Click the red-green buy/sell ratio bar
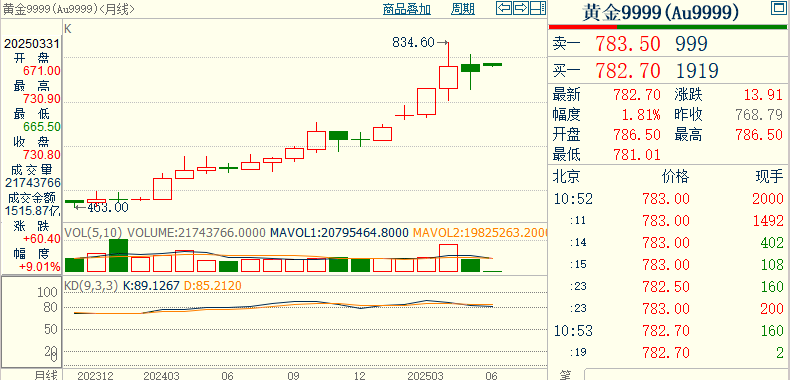This screenshot has height=380, width=790. coord(669,27)
